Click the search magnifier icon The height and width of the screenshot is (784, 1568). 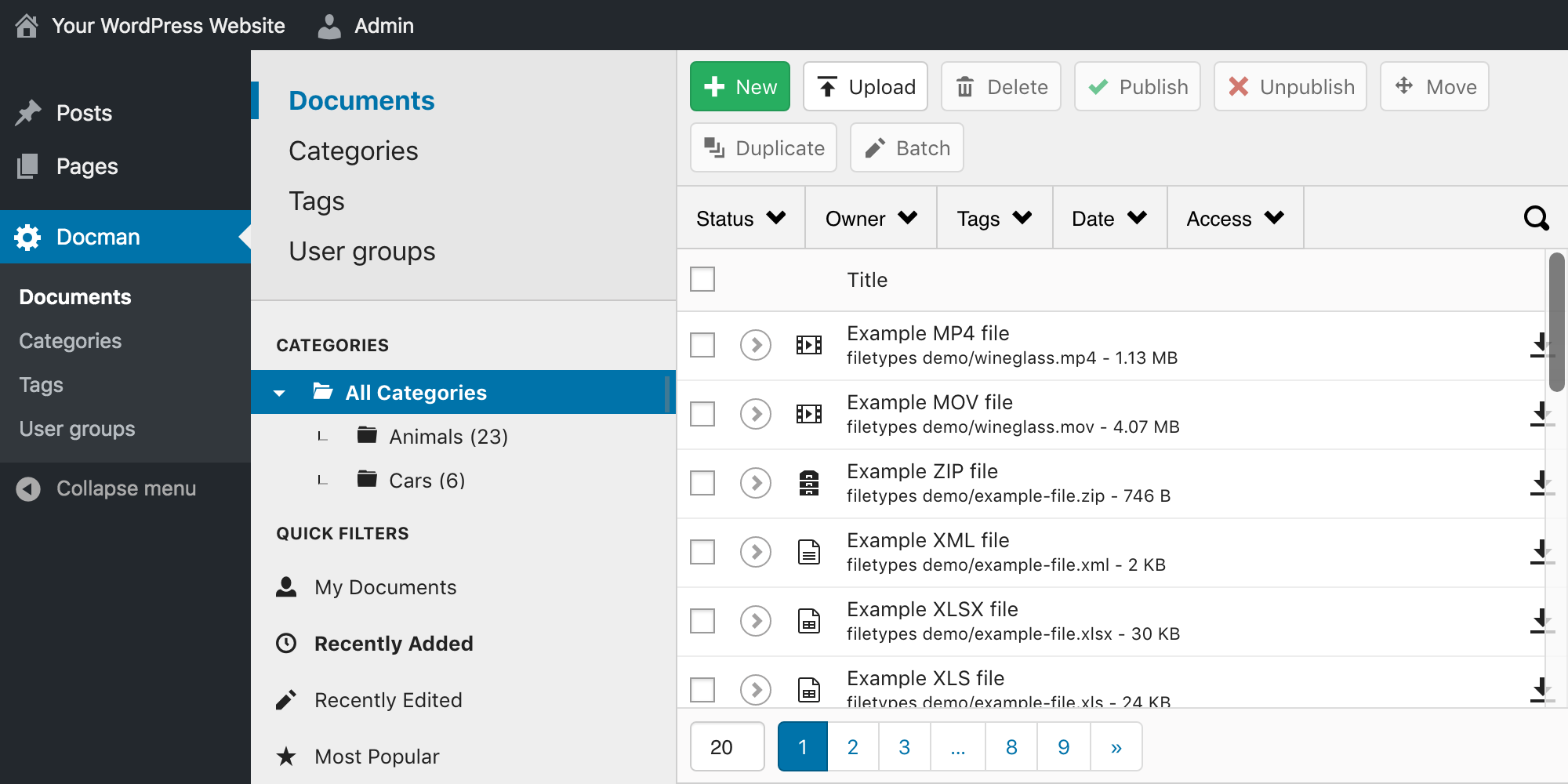pyautogui.click(x=1535, y=218)
